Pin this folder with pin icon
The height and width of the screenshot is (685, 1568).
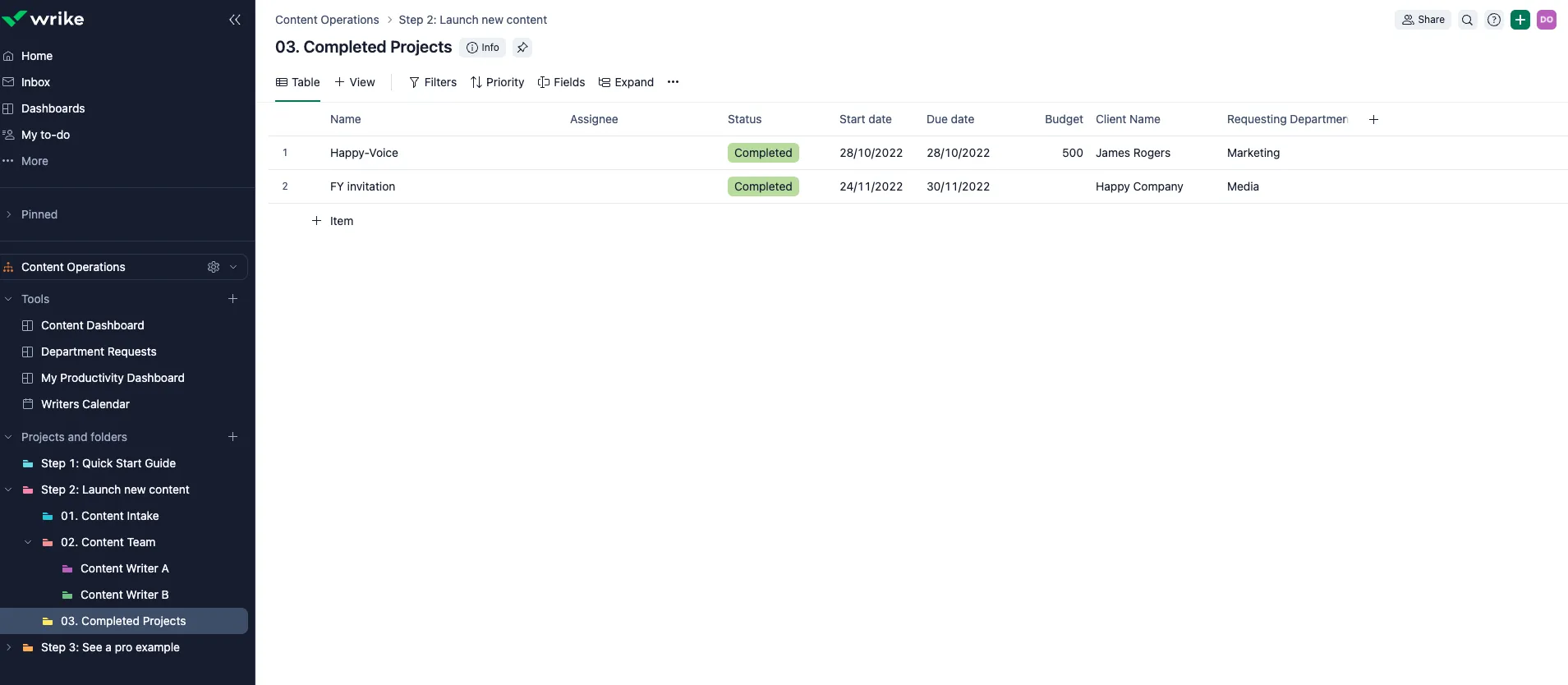pyautogui.click(x=522, y=48)
